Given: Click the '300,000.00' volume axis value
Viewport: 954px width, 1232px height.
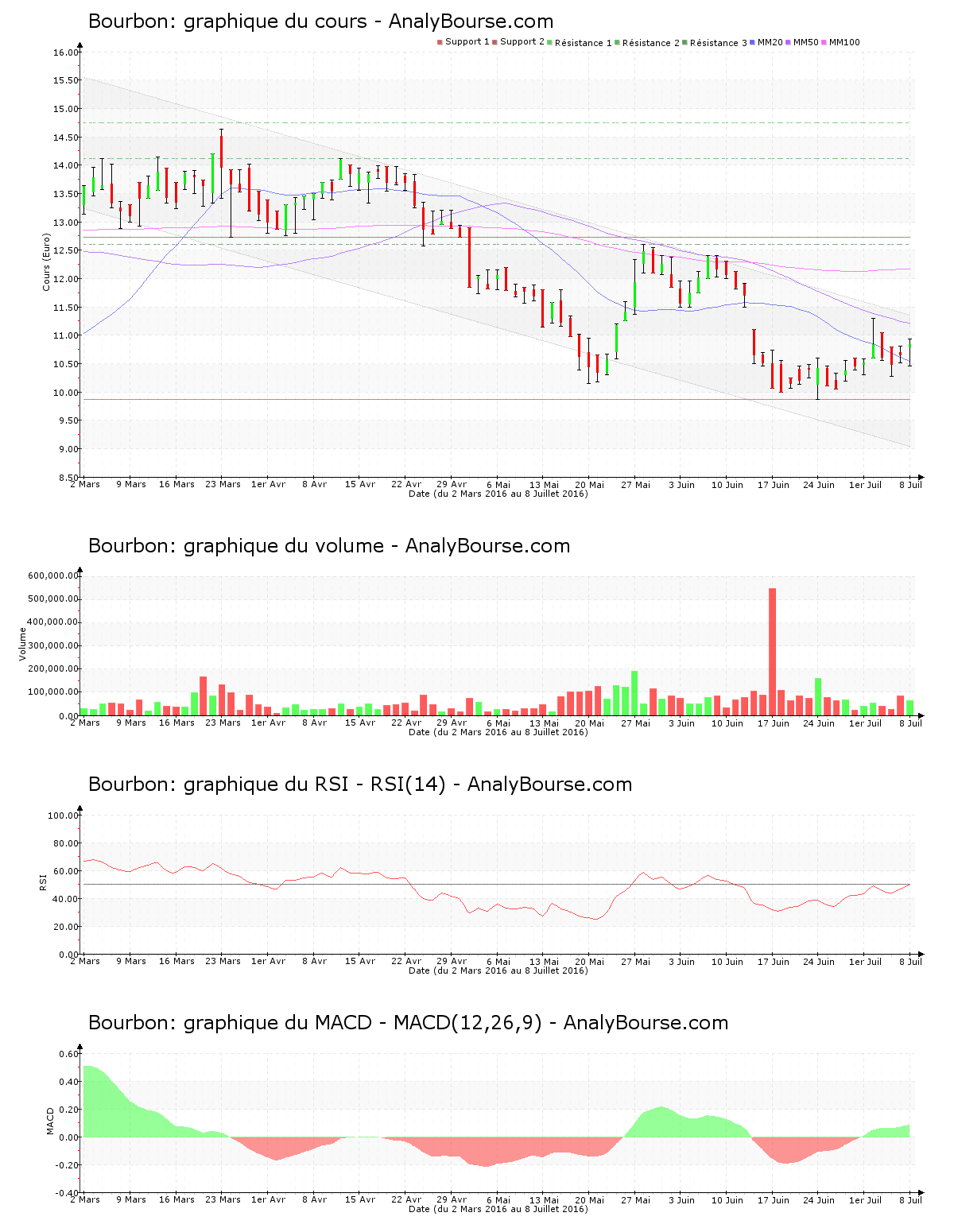Looking at the screenshot, I should [x=52, y=645].
